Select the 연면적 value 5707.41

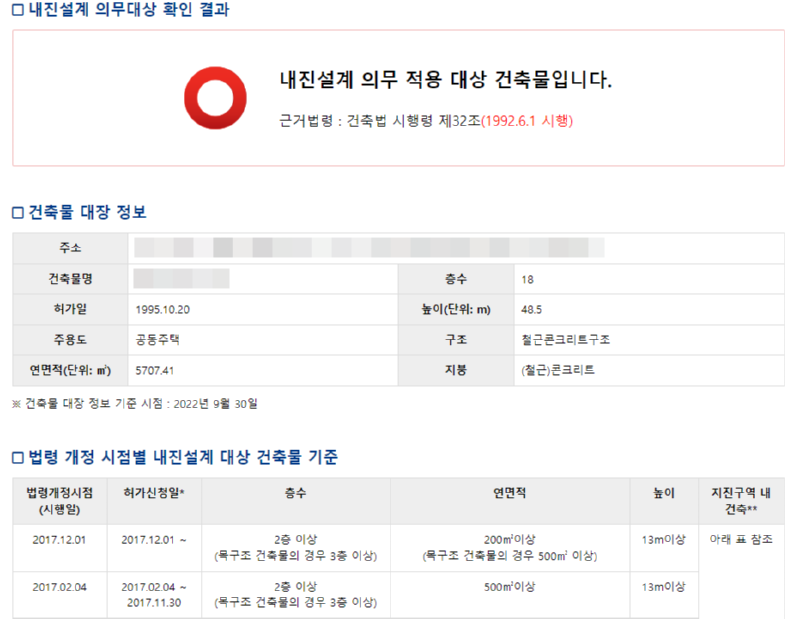pos(155,370)
